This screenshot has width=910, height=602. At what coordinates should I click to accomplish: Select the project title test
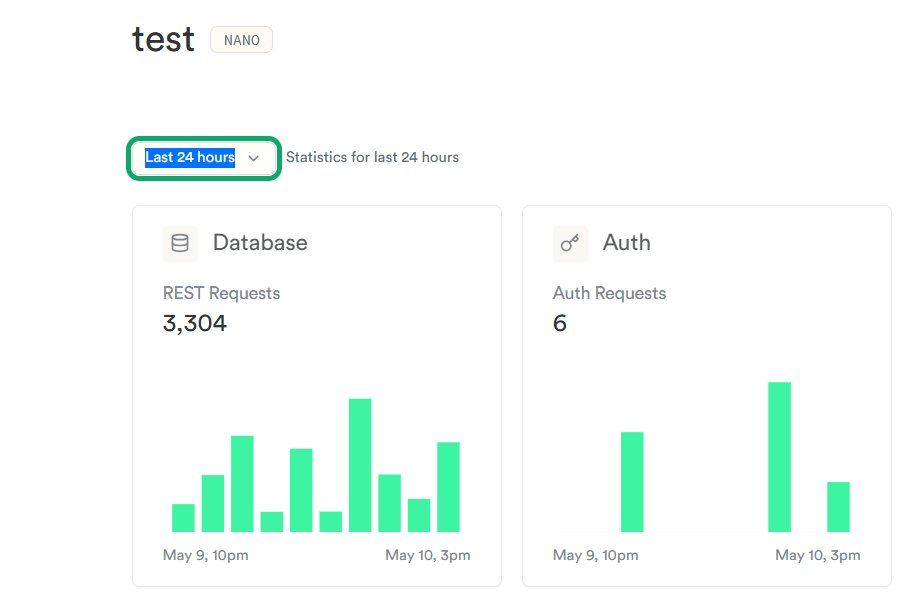pyautogui.click(x=163, y=39)
